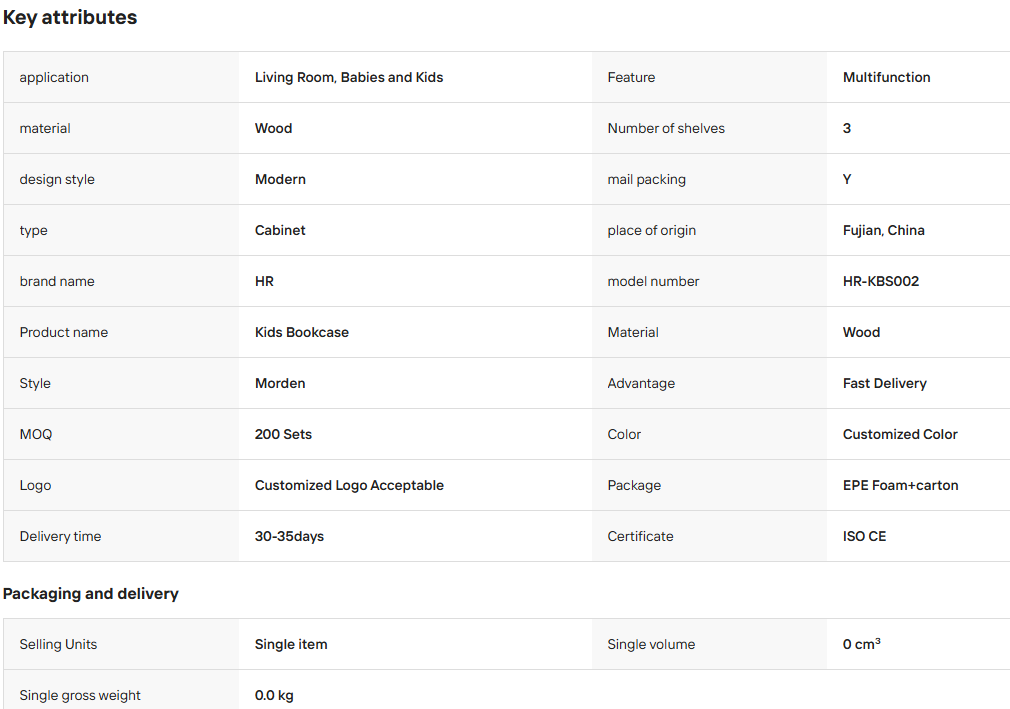
Task: Click the HR-KBS002 model number
Action: point(881,281)
